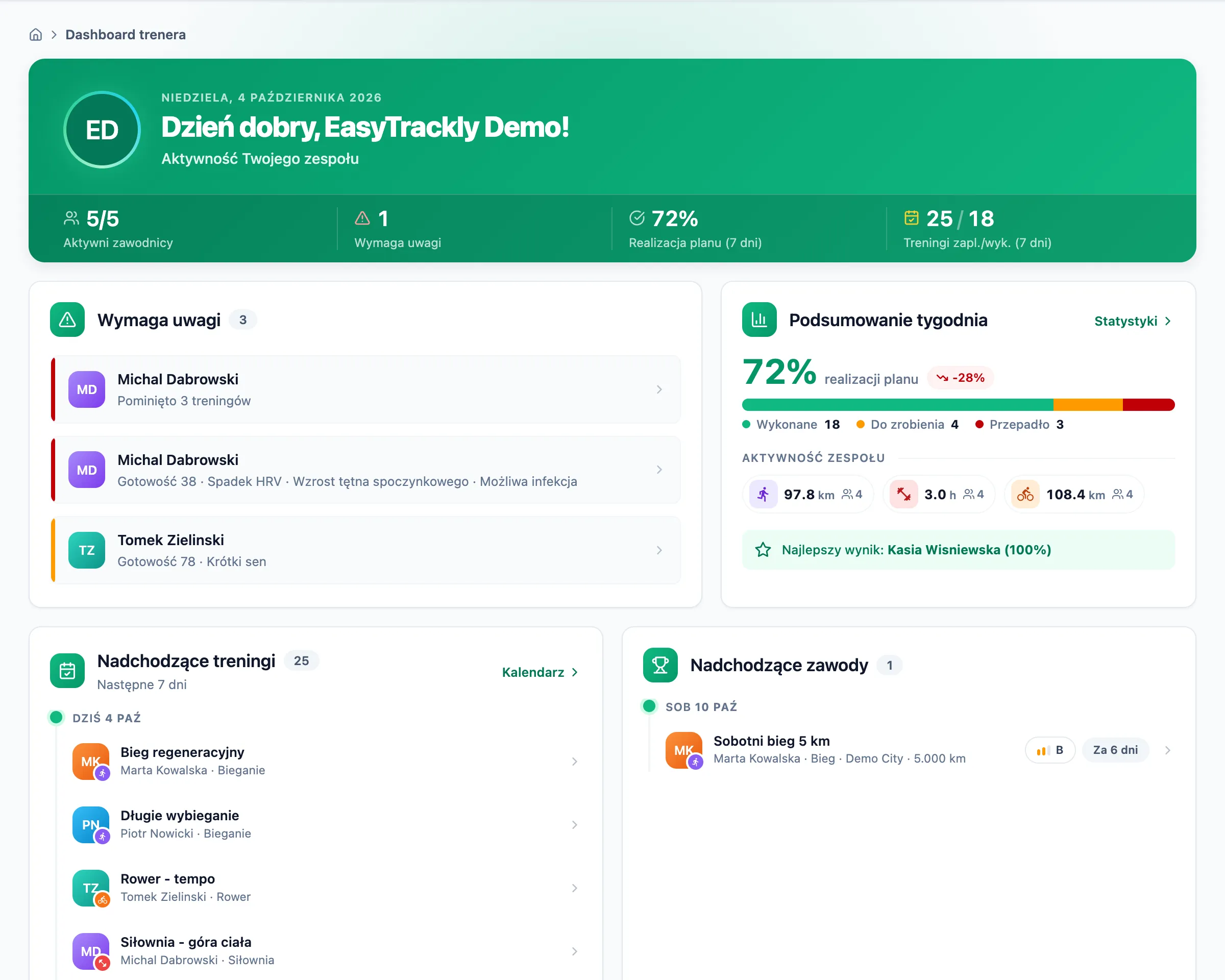Click the Nadchodzące zawody trophy icon

(x=660, y=665)
